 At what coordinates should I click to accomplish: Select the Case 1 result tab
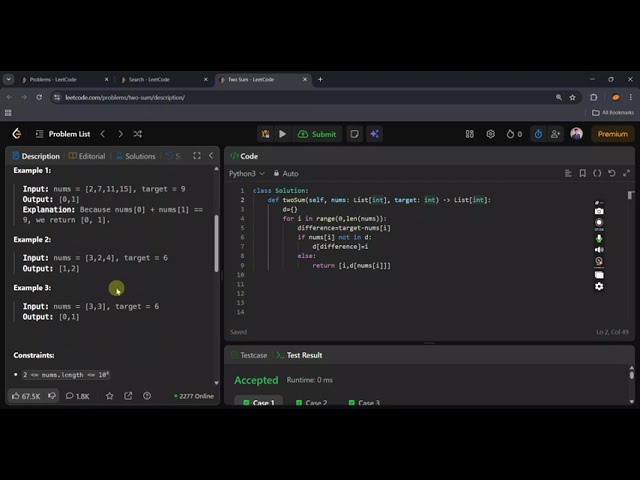coord(259,402)
